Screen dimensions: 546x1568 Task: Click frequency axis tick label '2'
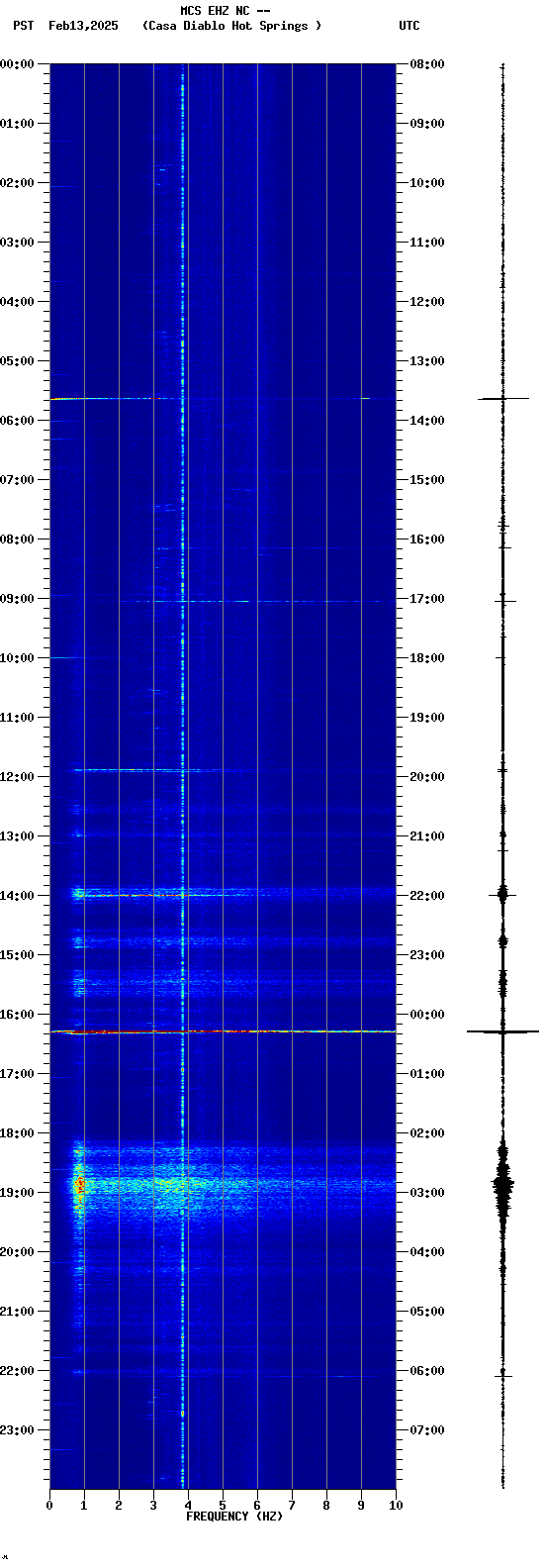click(x=119, y=1506)
